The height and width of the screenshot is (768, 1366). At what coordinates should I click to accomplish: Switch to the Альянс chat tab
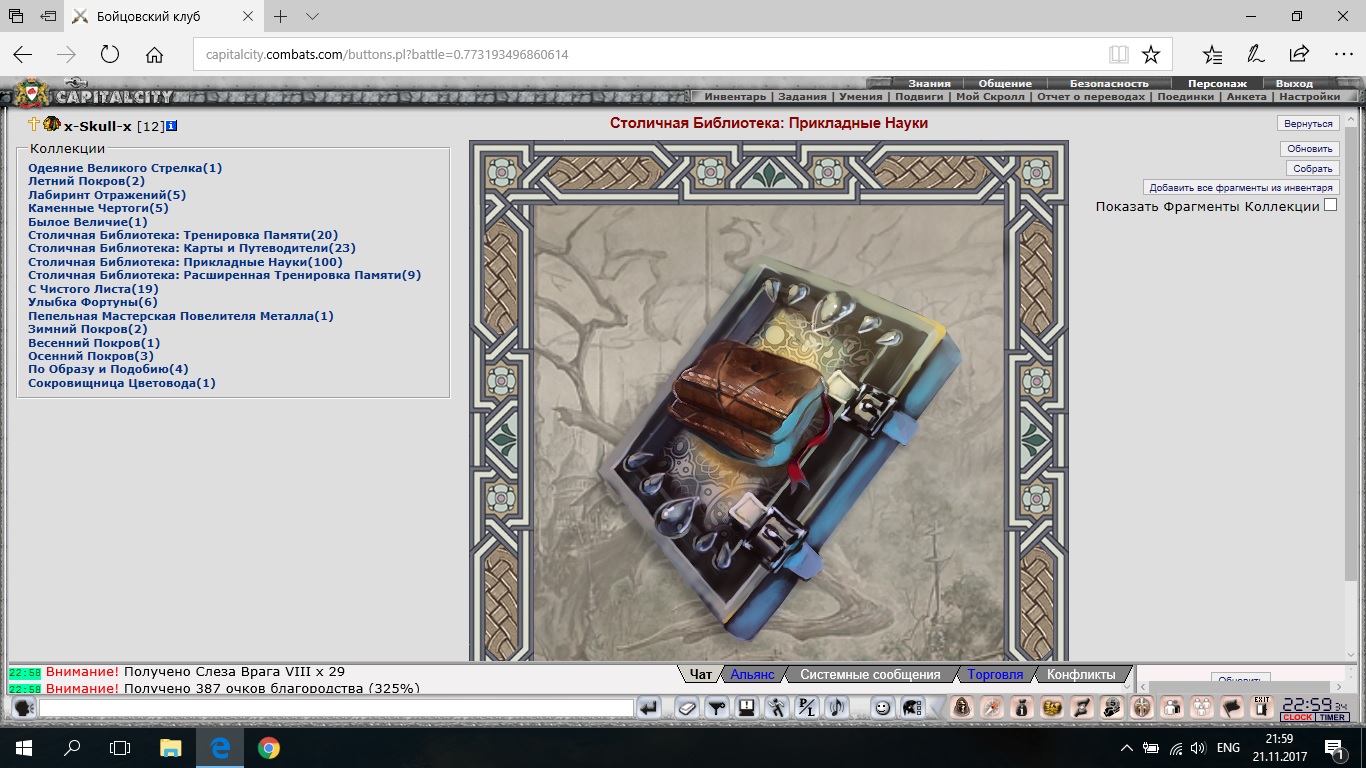752,675
